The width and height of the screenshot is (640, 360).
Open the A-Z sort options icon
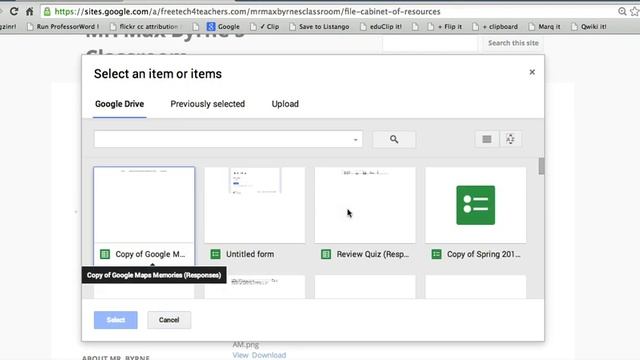(510, 139)
